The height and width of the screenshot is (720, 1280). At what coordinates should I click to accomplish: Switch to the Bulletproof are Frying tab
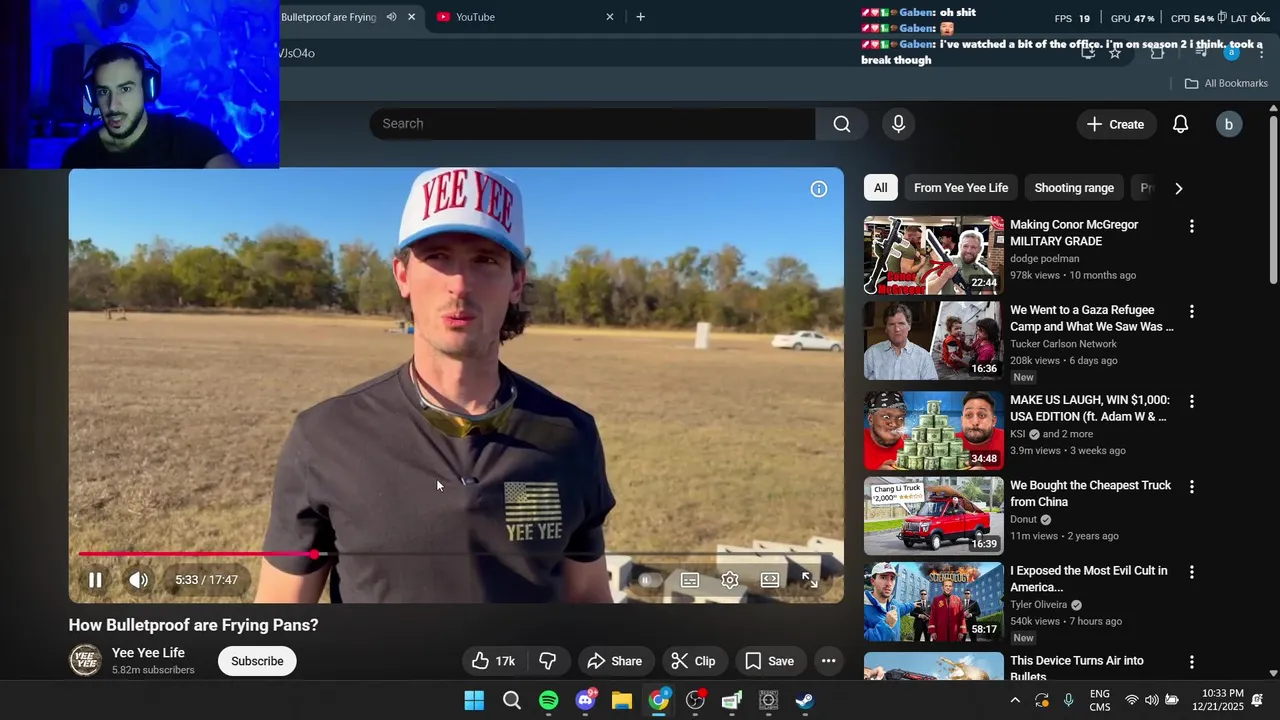coord(328,17)
